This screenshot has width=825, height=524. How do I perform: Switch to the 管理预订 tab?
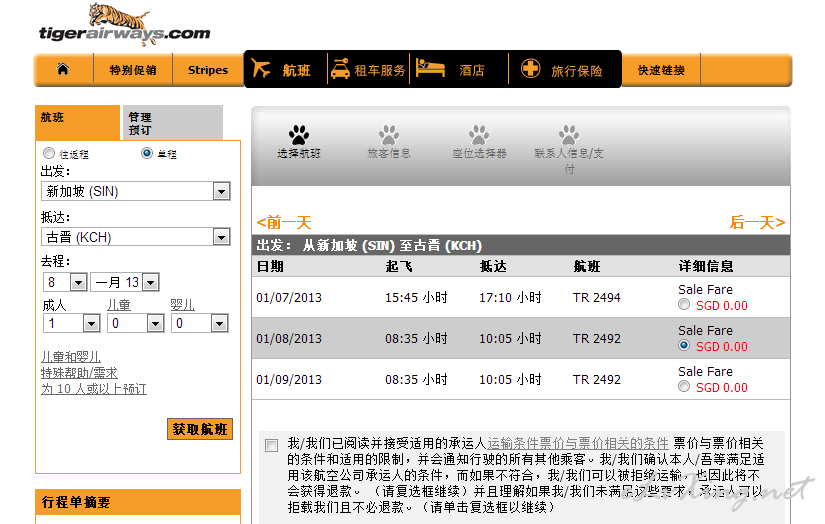point(173,123)
